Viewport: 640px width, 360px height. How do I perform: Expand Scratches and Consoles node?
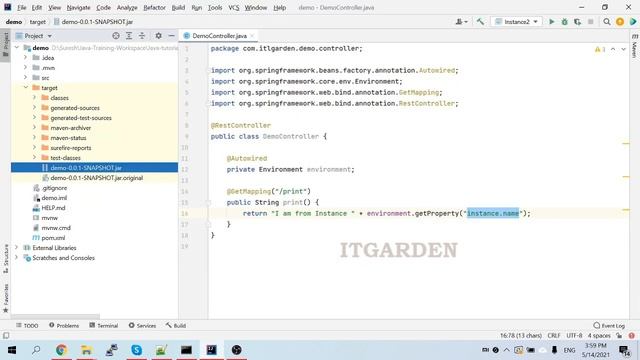(x=17, y=258)
